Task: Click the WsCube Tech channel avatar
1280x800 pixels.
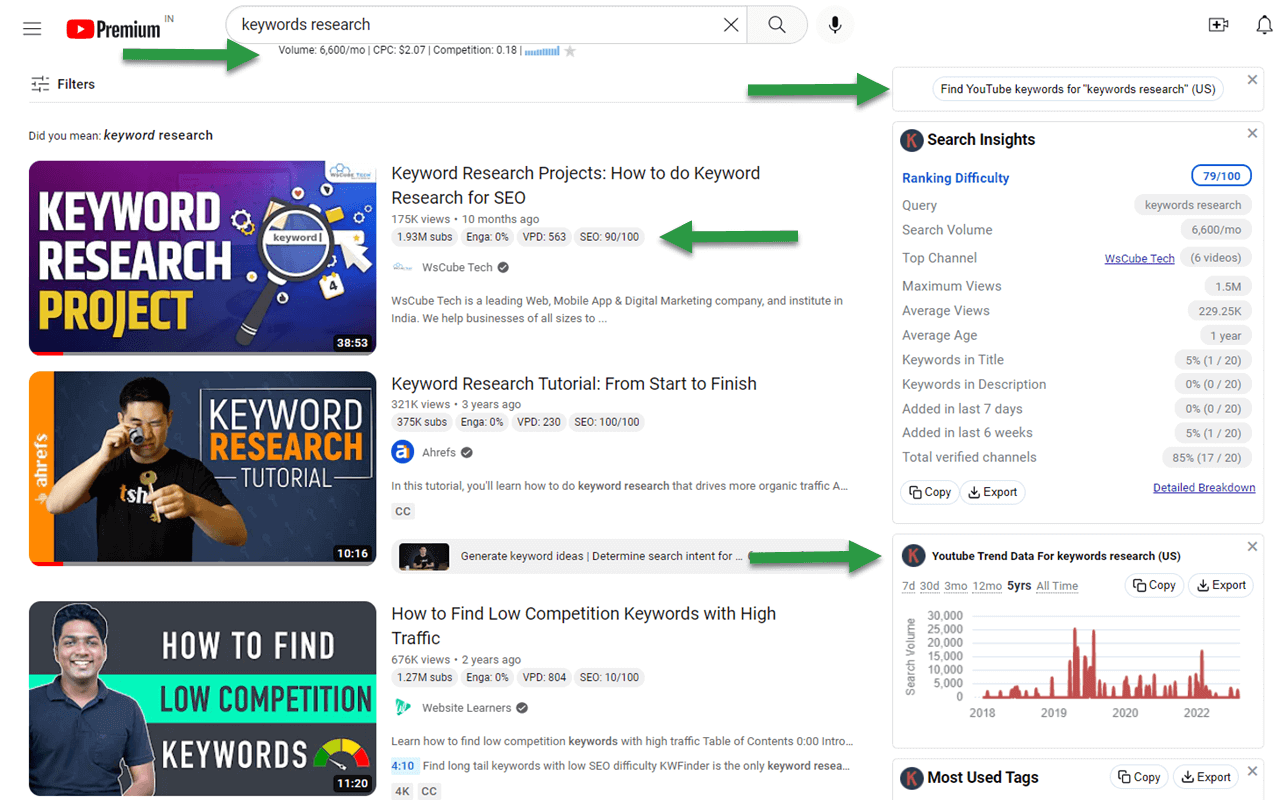Action: (402, 266)
